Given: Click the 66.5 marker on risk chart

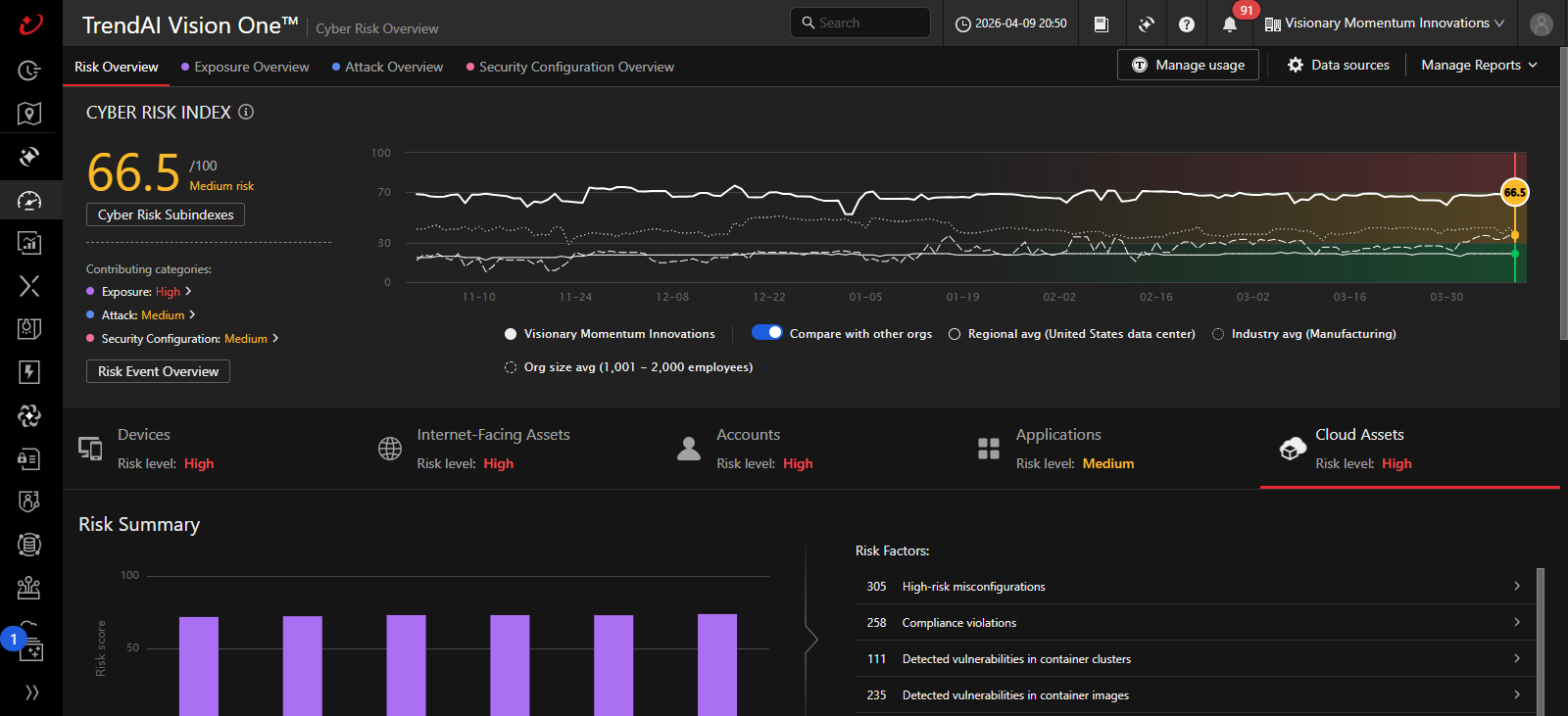Looking at the screenshot, I should 1515,192.
